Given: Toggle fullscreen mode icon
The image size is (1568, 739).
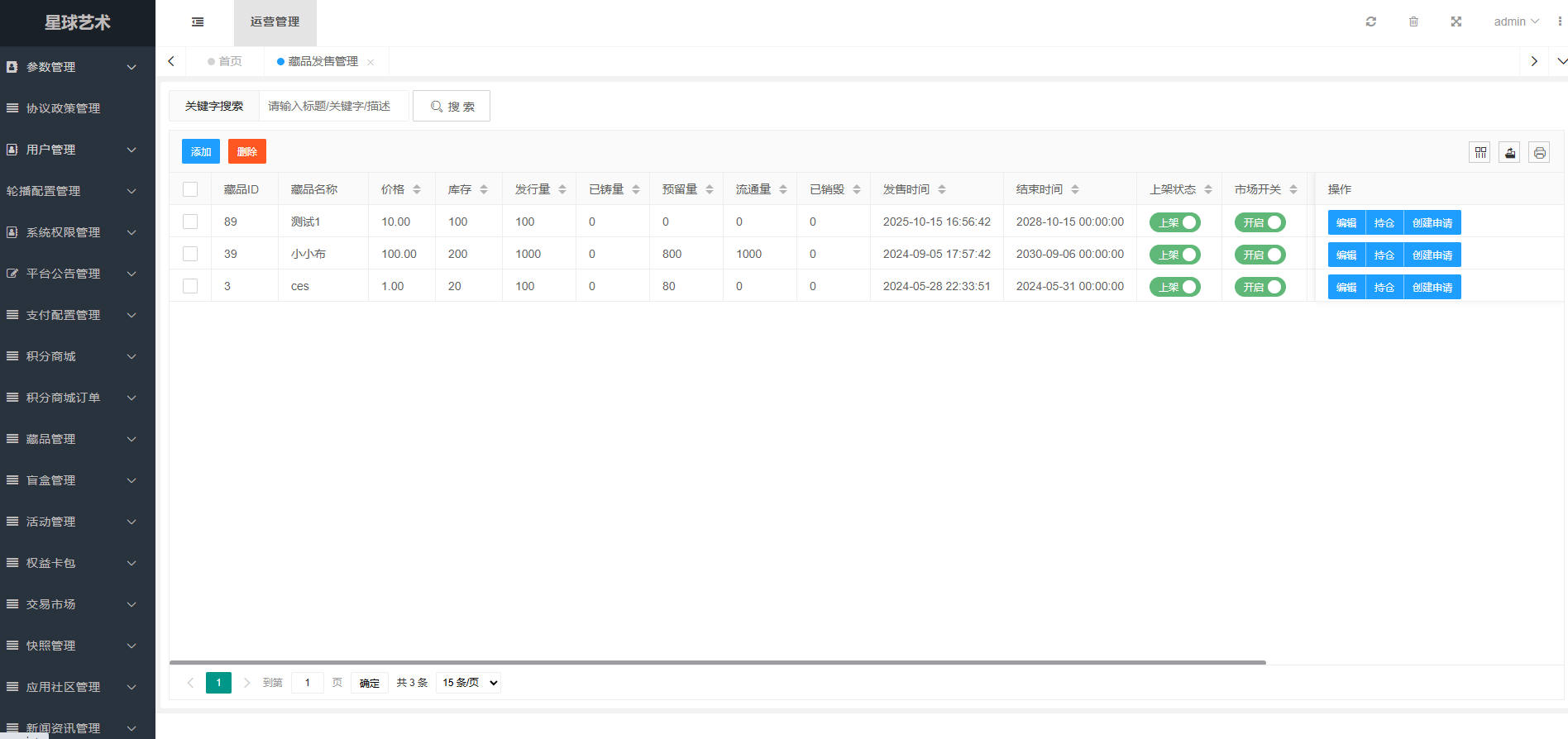Looking at the screenshot, I should 1456,21.
